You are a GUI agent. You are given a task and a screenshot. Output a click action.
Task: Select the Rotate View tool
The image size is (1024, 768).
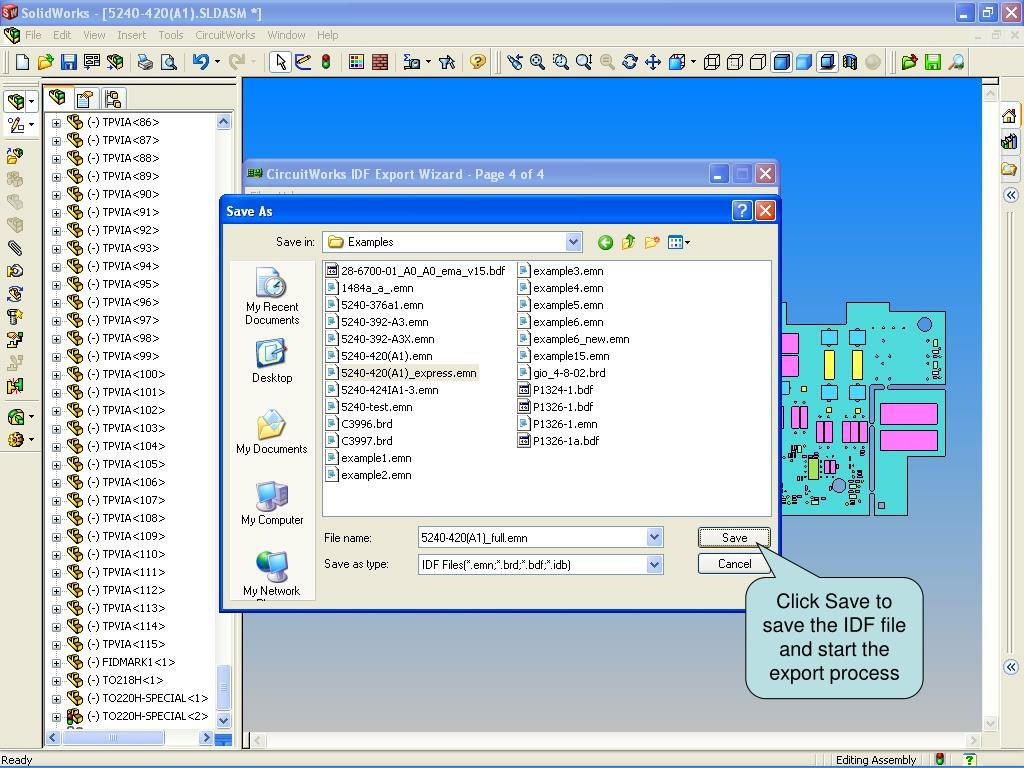coord(630,62)
